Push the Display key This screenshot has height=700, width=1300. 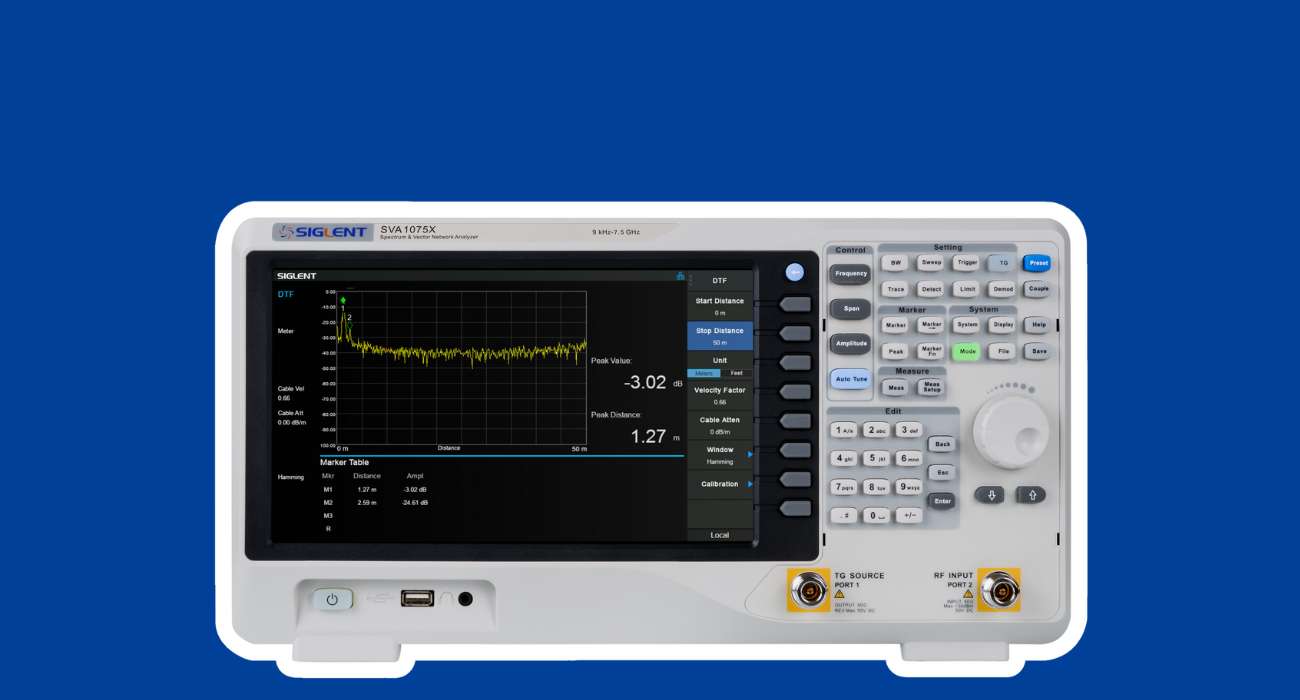pyautogui.click(x=1002, y=325)
